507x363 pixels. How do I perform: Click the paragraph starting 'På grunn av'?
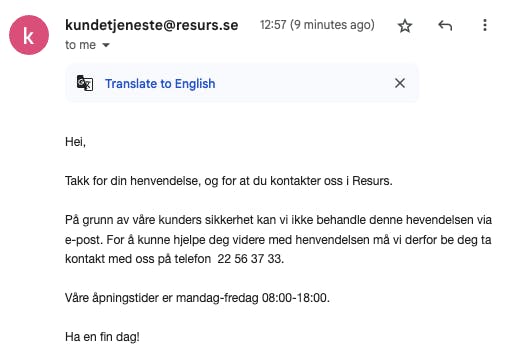click(278, 239)
